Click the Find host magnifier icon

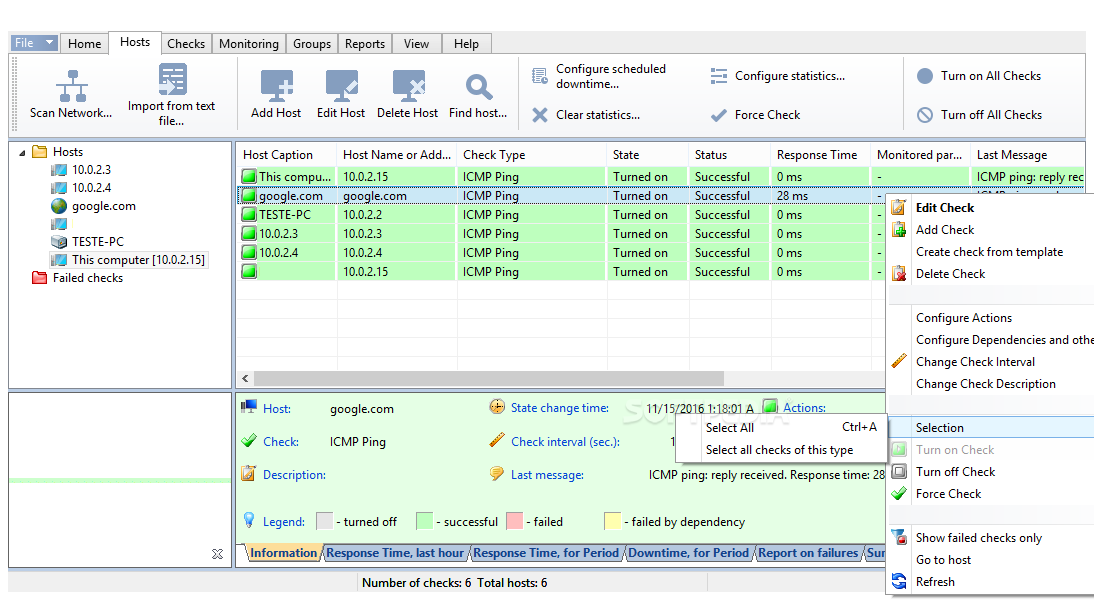click(x=479, y=87)
